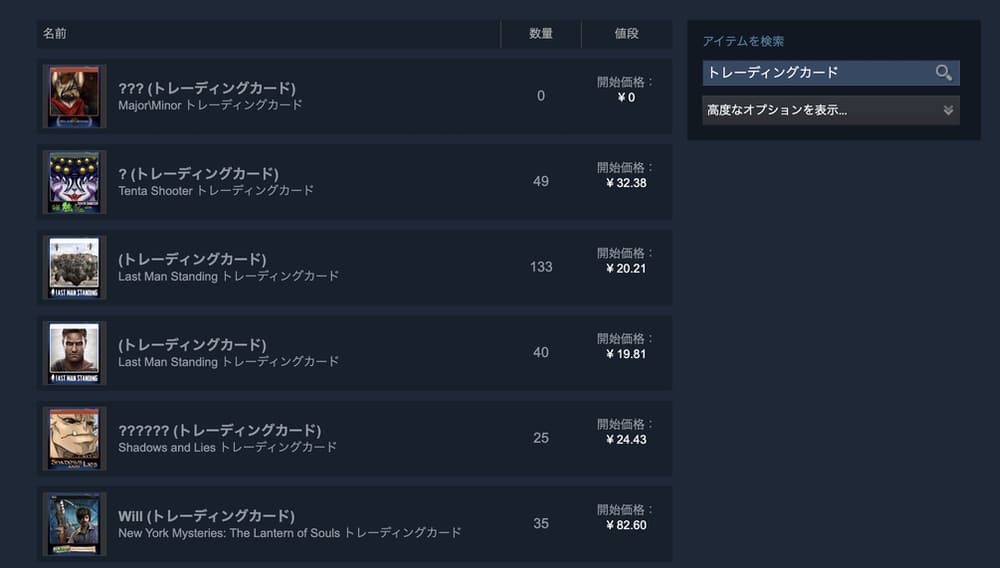Viewport: 1000px width, 568px height.
Task: Sort listings by 名前 column header
Action: click(x=55, y=34)
